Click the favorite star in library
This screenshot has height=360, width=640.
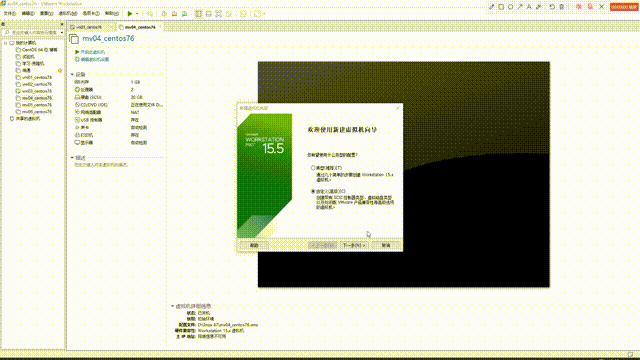(x=60, y=71)
